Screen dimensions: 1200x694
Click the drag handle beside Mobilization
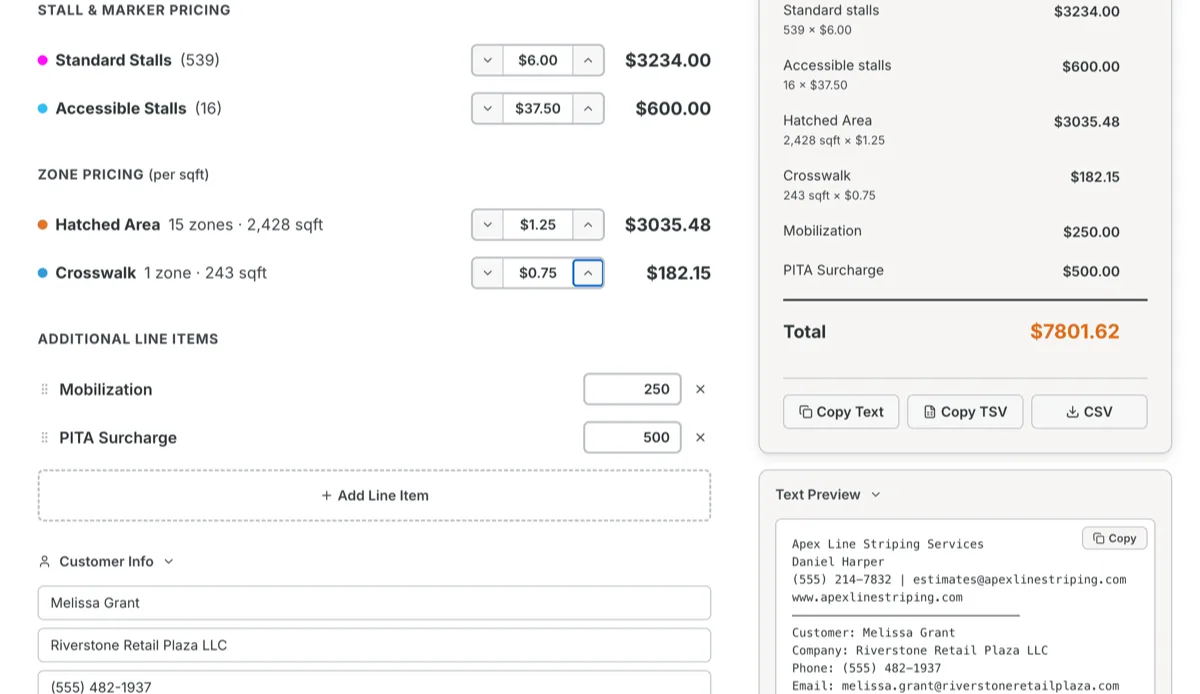[45, 389]
